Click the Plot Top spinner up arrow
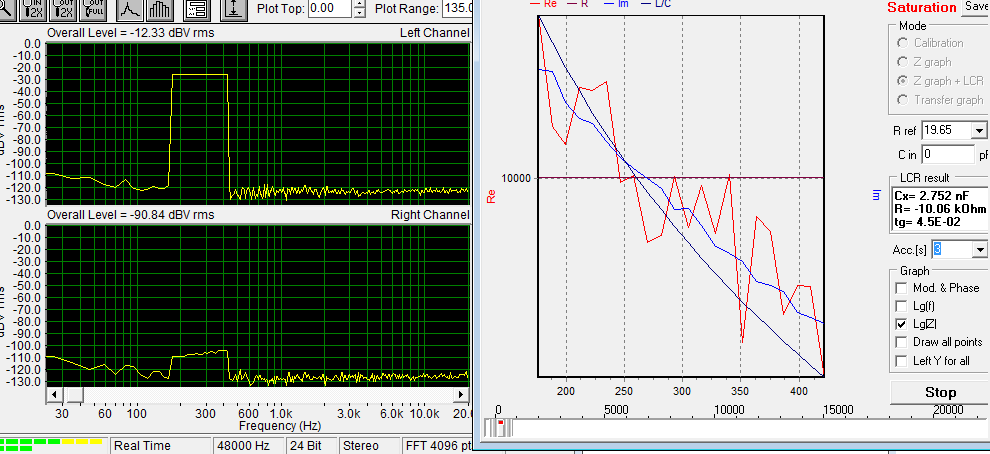The height and width of the screenshot is (454, 990). click(359, 4)
